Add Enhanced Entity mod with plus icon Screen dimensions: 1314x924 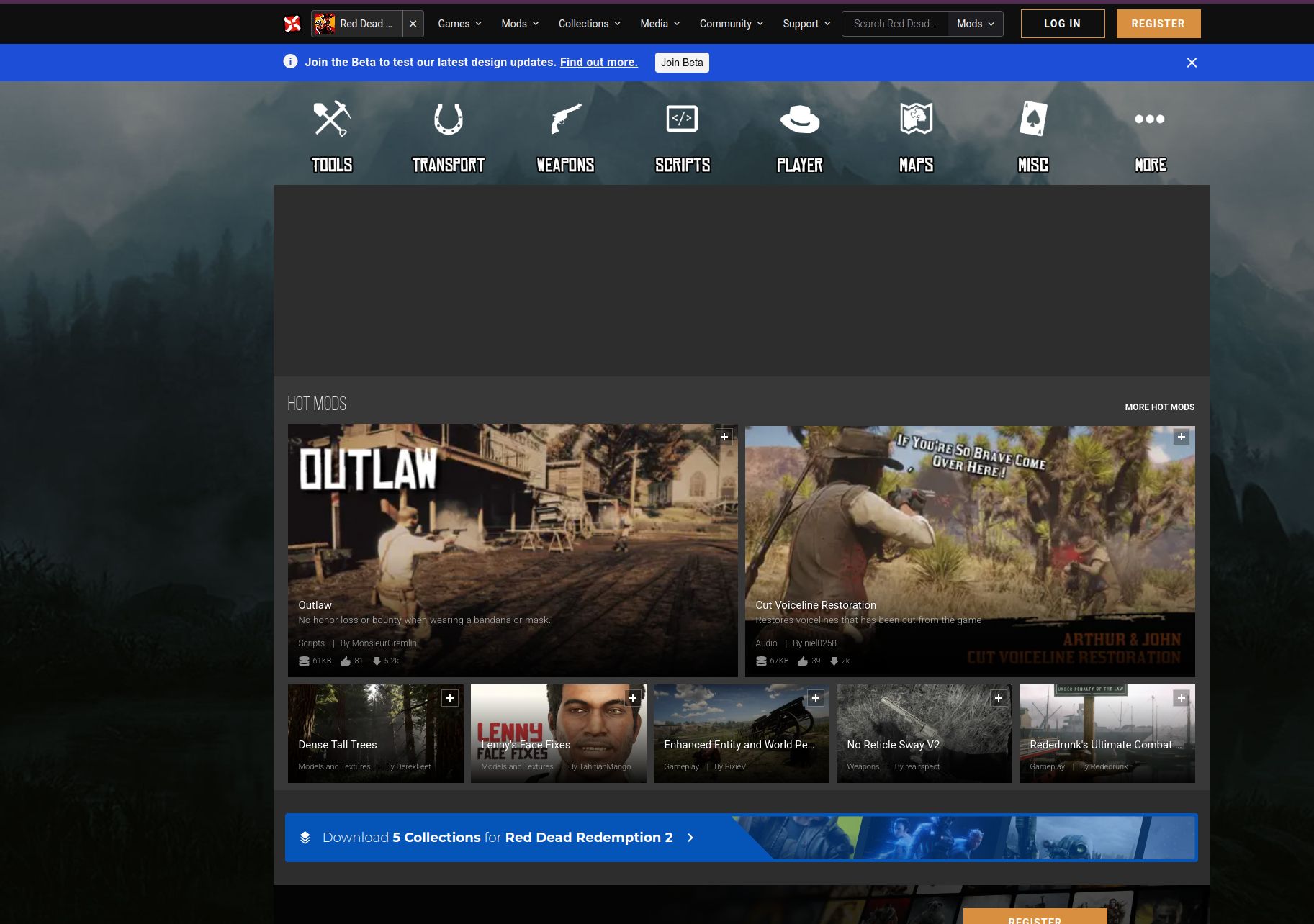(x=816, y=698)
